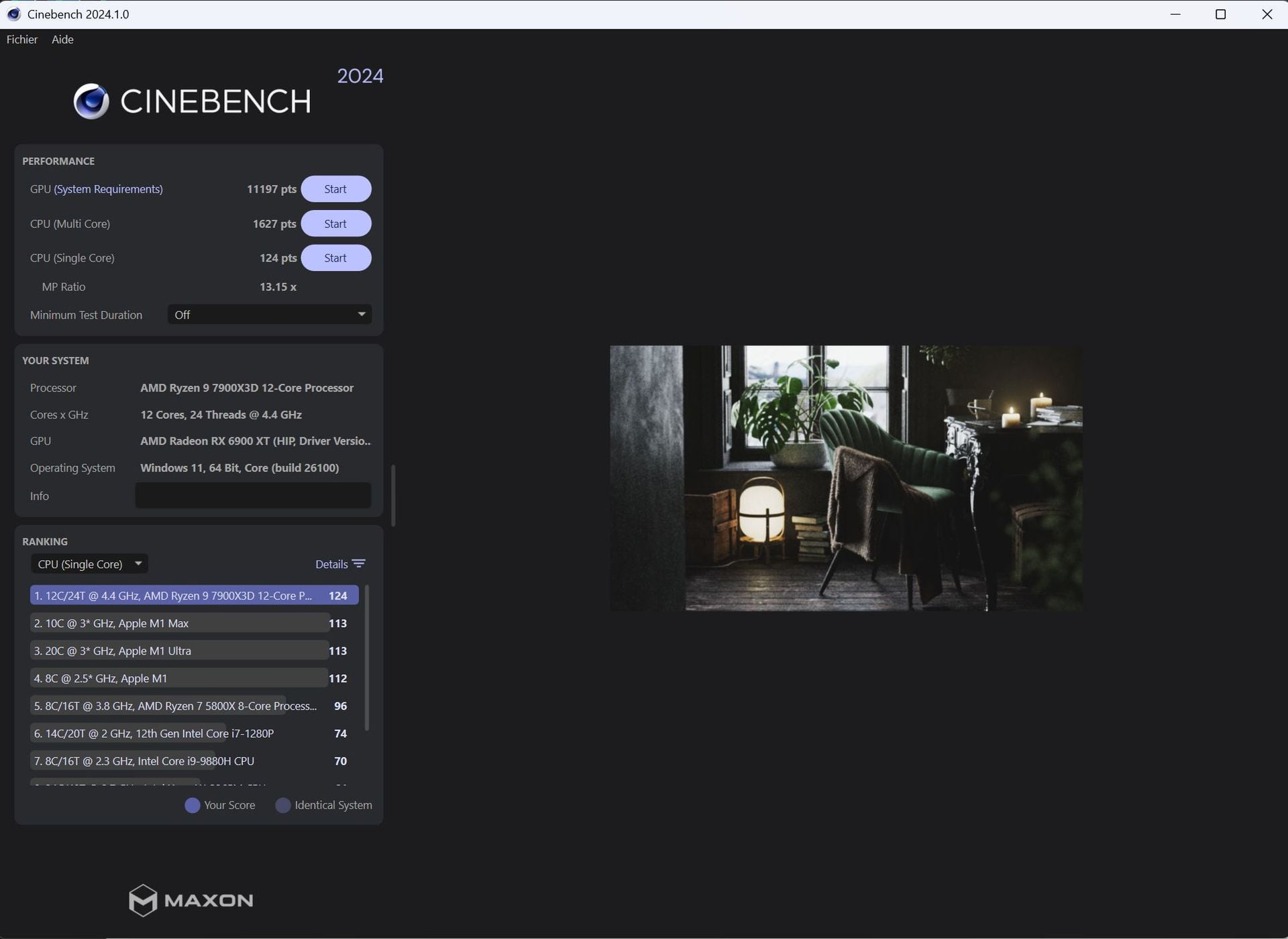Start the CPU Single Core benchmark
1288x939 pixels.
(x=335, y=258)
